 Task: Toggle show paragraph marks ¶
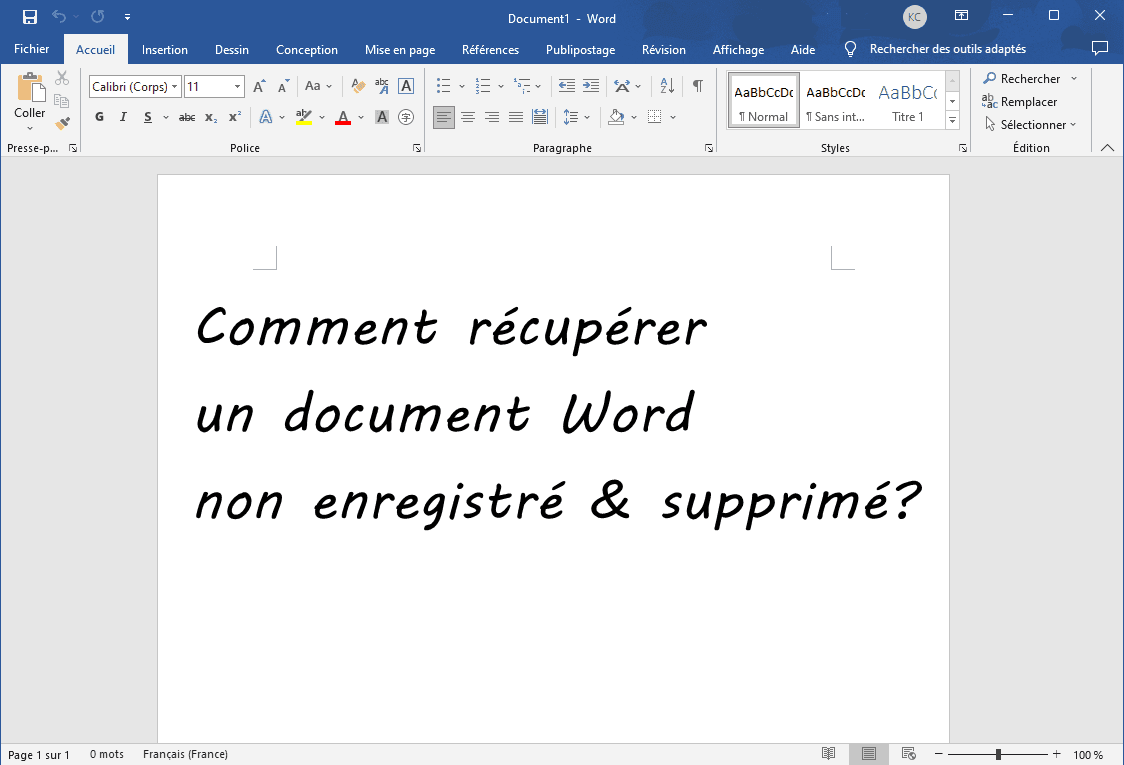tap(697, 86)
